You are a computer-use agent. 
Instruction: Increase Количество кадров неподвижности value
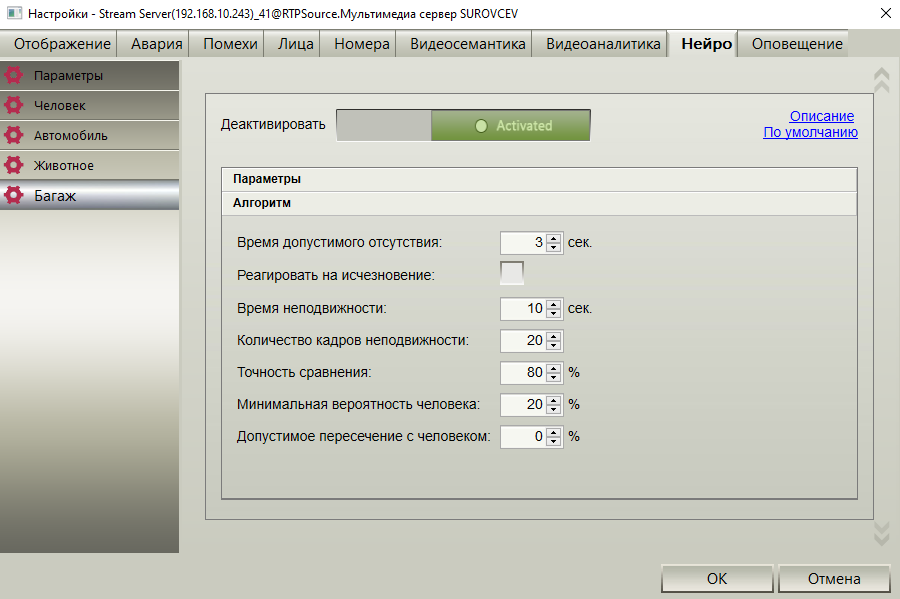click(553, 337)
